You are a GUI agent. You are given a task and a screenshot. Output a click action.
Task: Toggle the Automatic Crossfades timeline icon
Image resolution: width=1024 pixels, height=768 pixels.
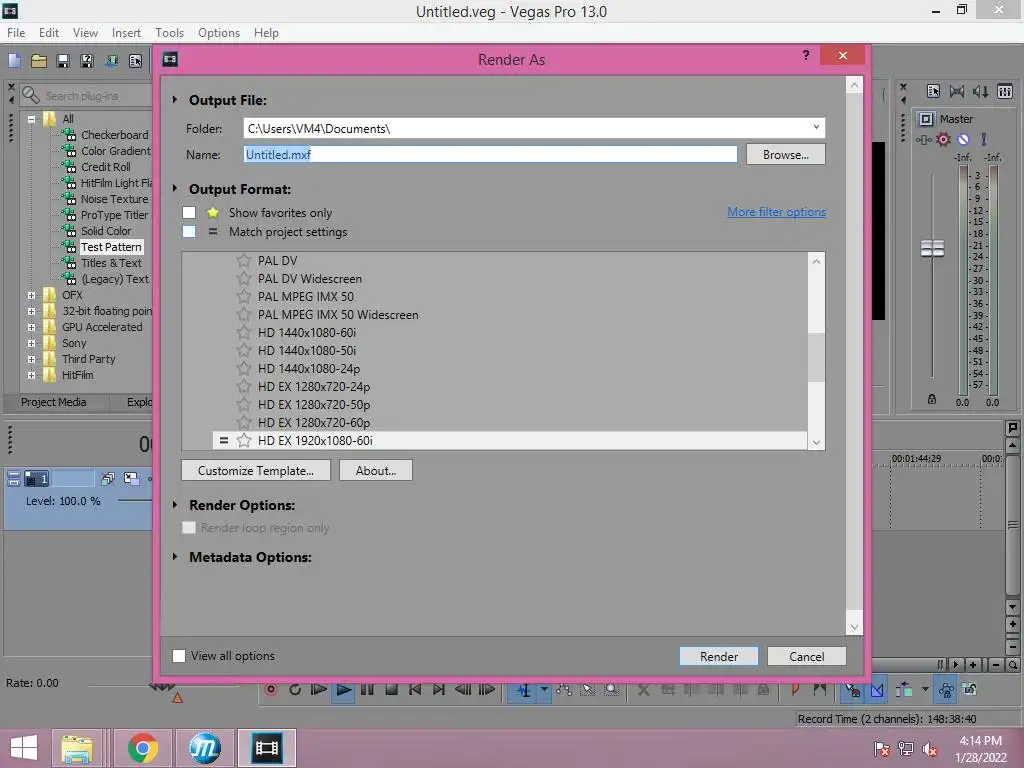coord(876,690)
